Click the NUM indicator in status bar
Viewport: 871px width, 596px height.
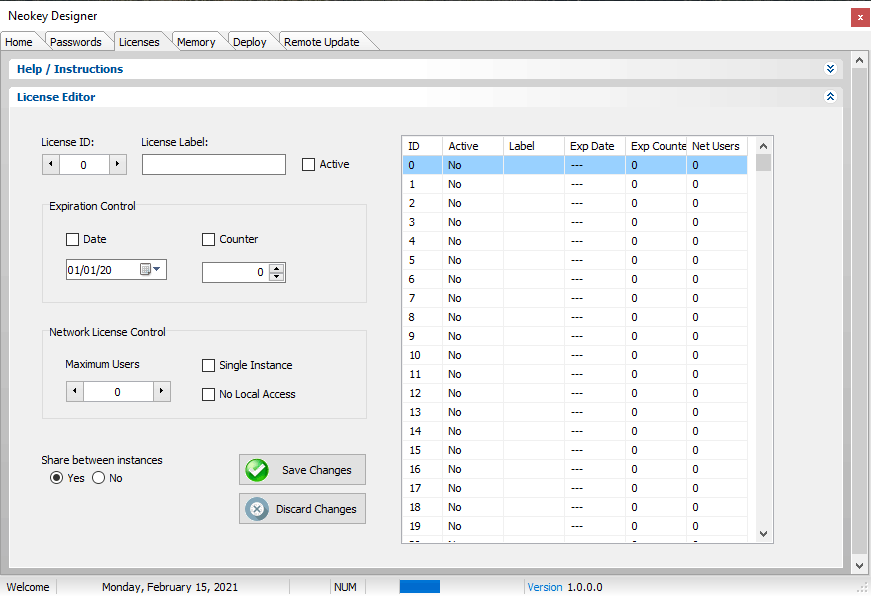click(345, 587)
